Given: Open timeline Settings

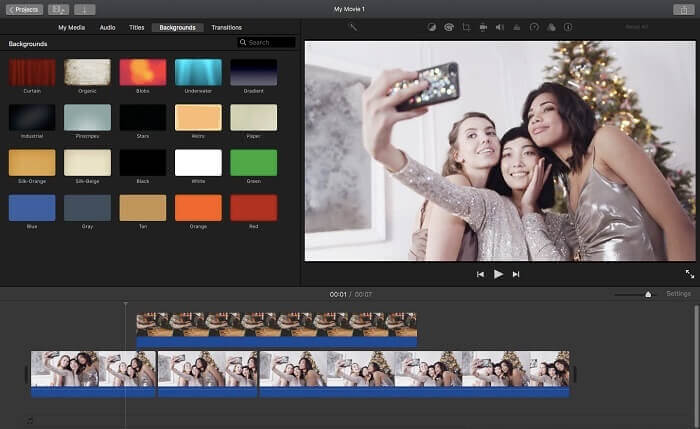Looking at the screenshot, I should coord(678,294).
